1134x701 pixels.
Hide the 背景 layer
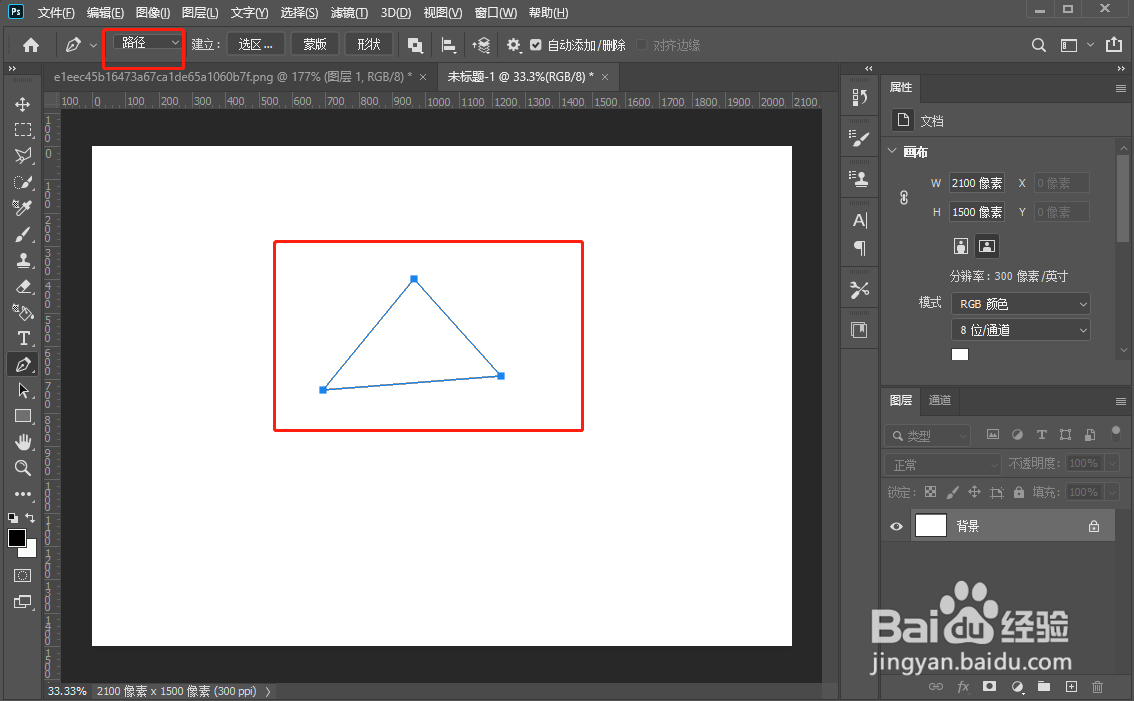(896, 526)
